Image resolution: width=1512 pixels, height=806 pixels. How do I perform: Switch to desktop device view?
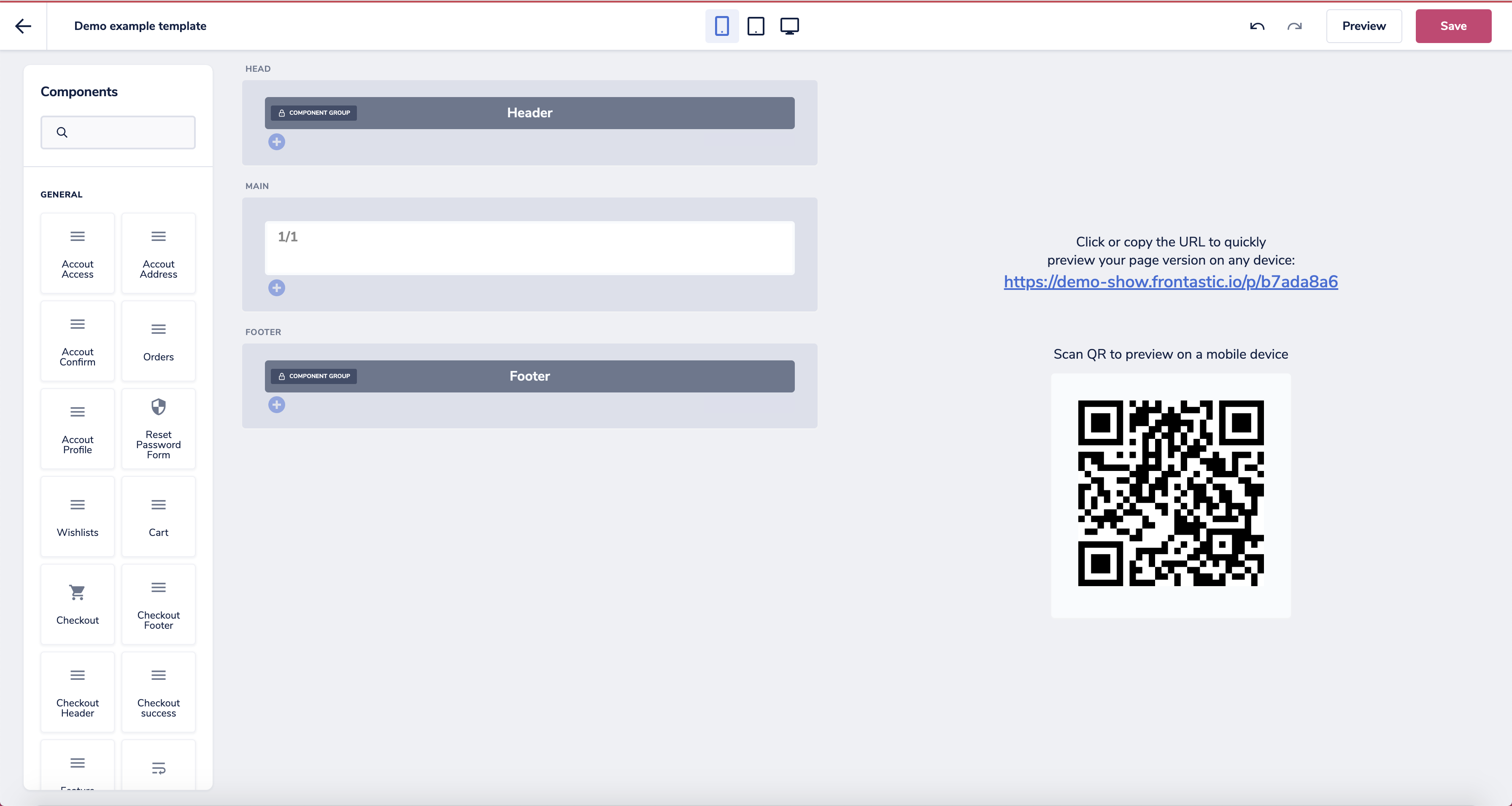[x=789, y=26]
